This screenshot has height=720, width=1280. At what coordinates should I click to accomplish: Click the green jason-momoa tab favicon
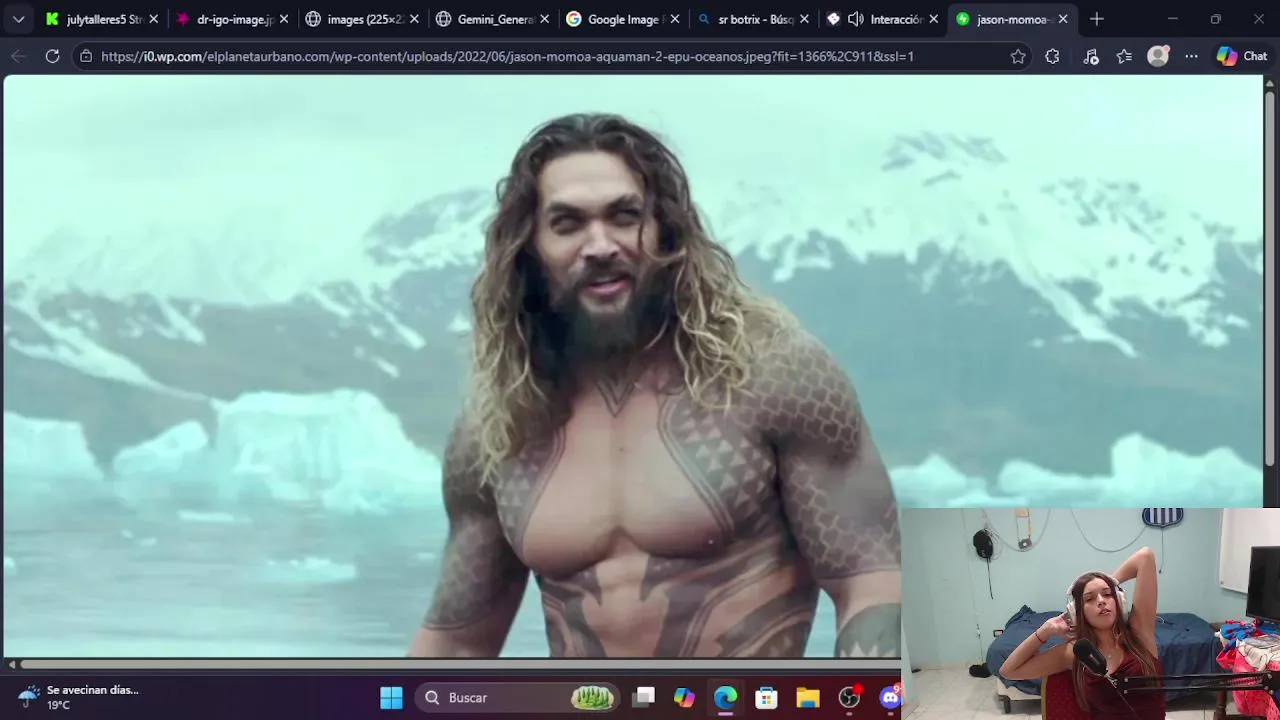(x=963, y=19)
